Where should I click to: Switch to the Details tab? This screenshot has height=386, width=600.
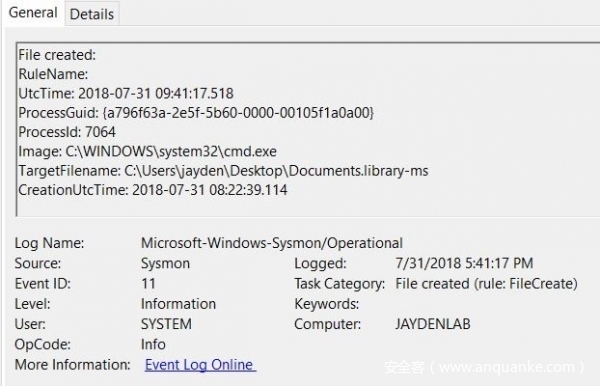click(x=92, y=14)
